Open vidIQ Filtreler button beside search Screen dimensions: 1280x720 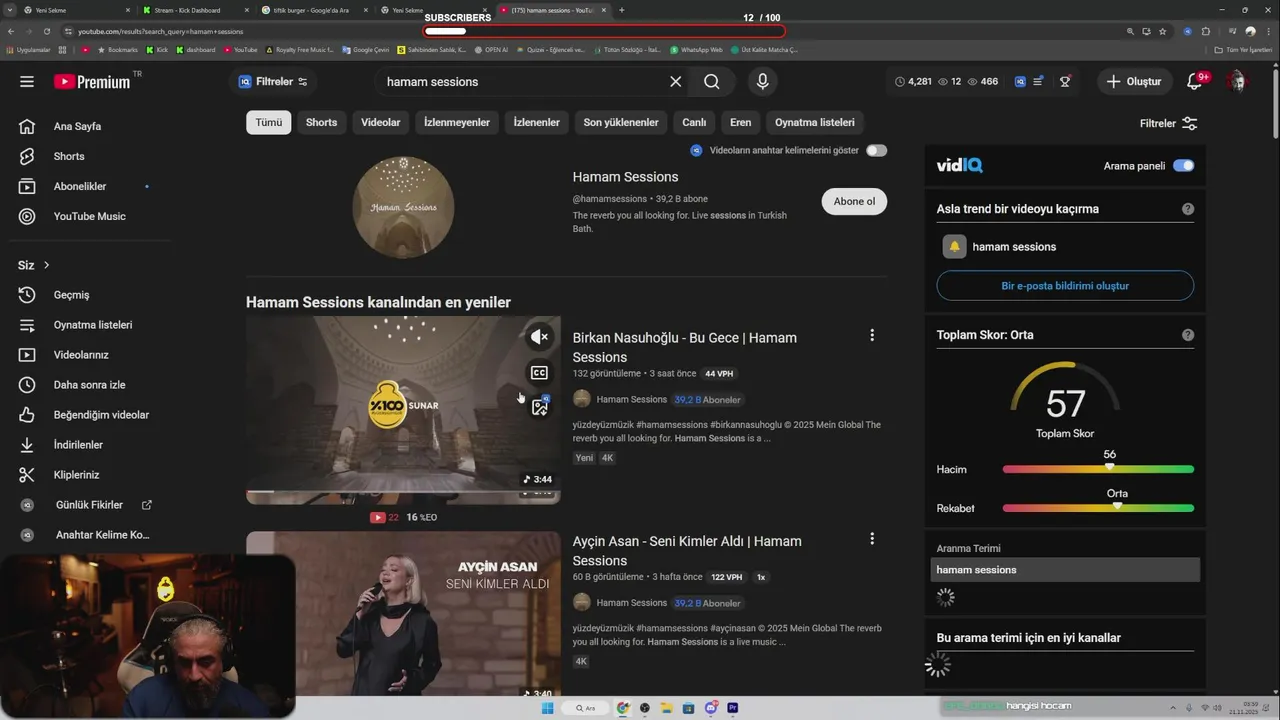pos(273,82)
